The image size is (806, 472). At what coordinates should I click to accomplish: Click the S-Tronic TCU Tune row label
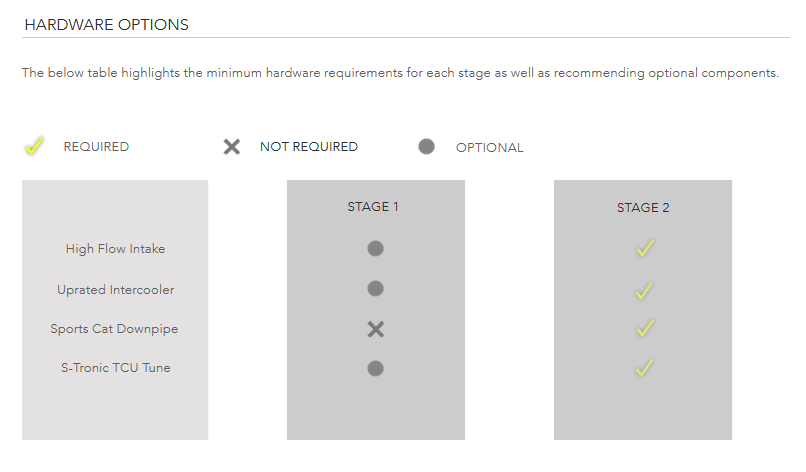116,368
